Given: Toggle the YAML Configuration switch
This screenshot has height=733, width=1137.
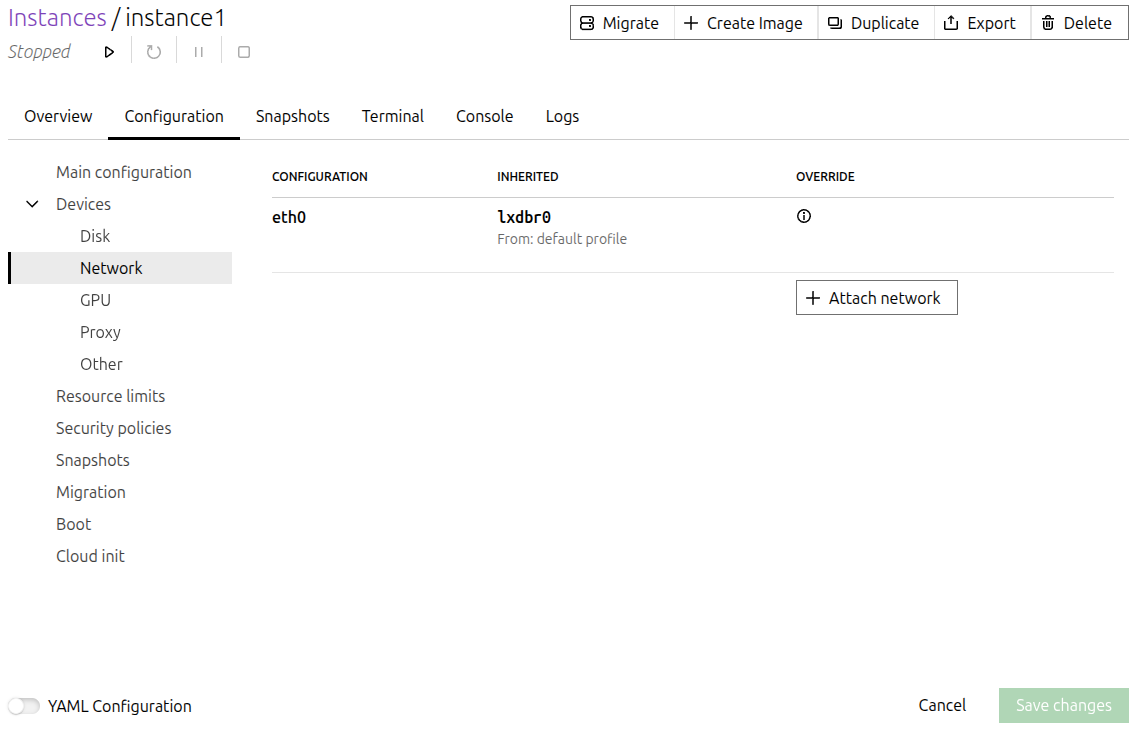Looking at the screenshot, I should point(24,706).
